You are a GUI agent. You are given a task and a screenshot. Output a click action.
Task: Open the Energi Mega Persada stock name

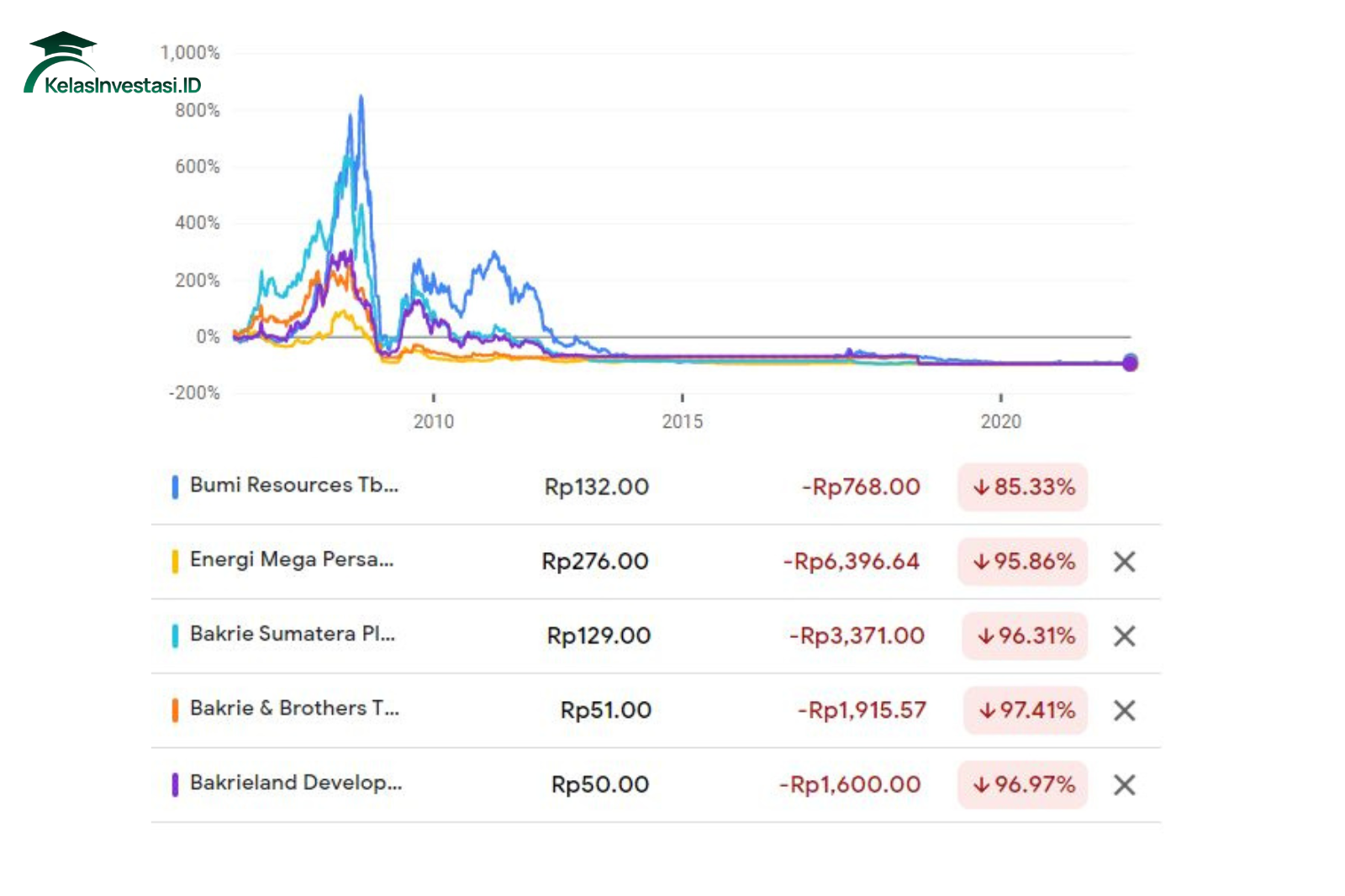tap(291, 560)
